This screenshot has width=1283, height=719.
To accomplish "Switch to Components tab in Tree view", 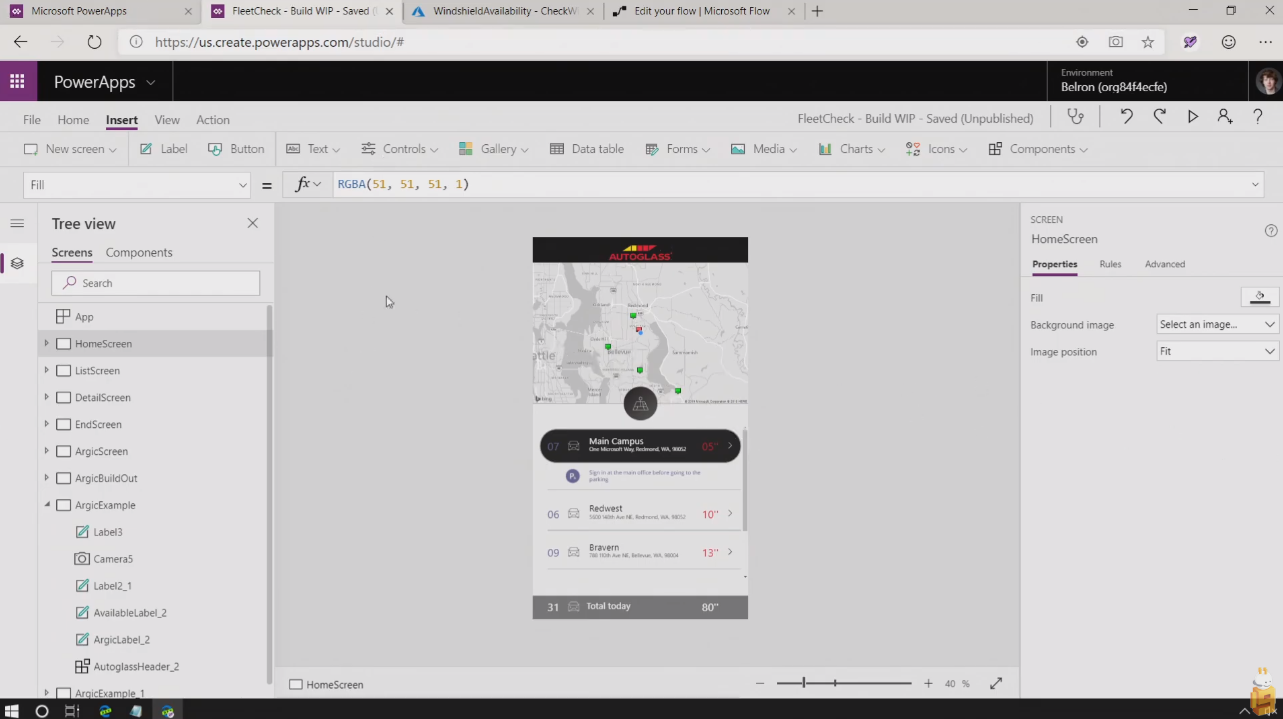I will tap(139, 252).
